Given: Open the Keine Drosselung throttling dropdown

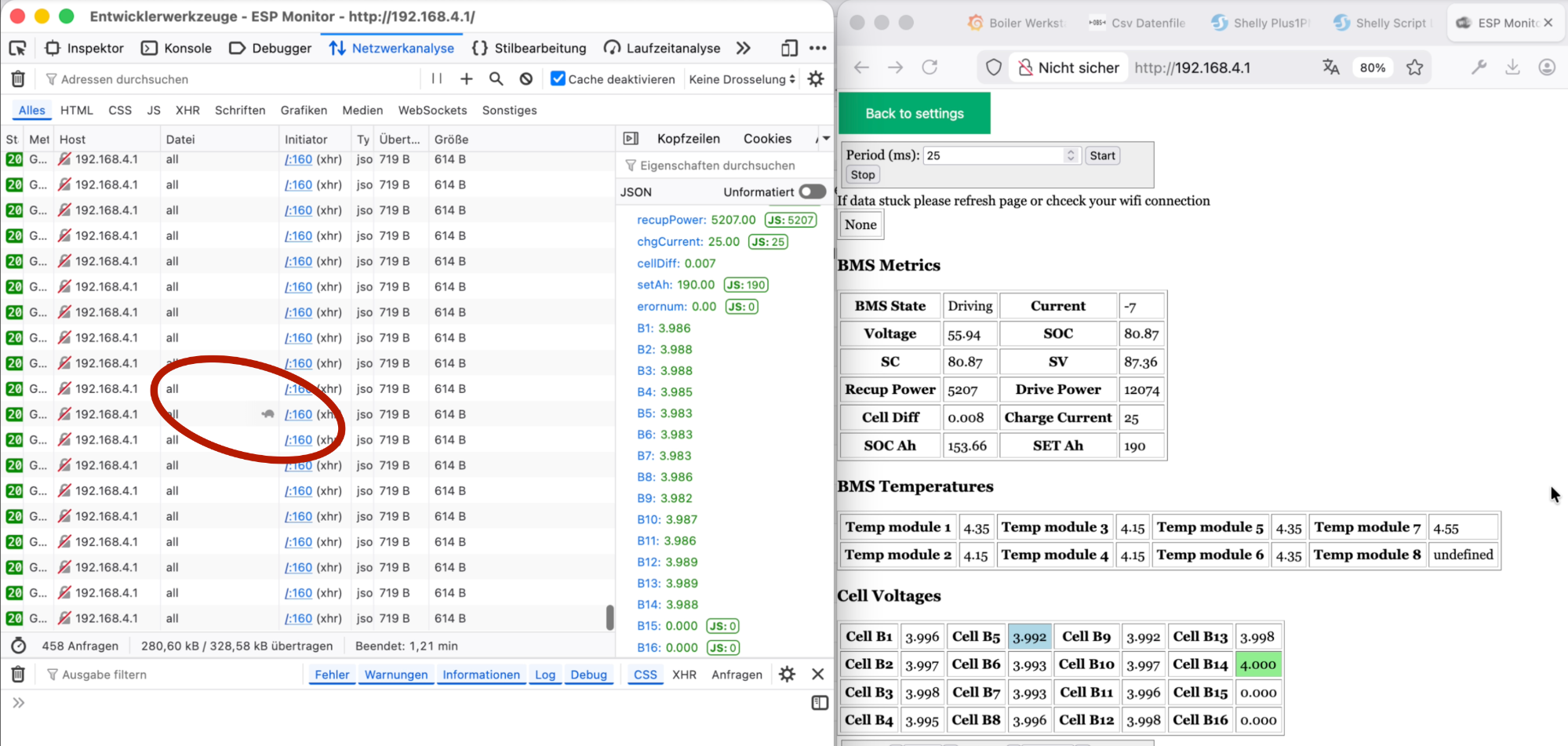Looking at the screenshot, I should (x=741, y=79).
